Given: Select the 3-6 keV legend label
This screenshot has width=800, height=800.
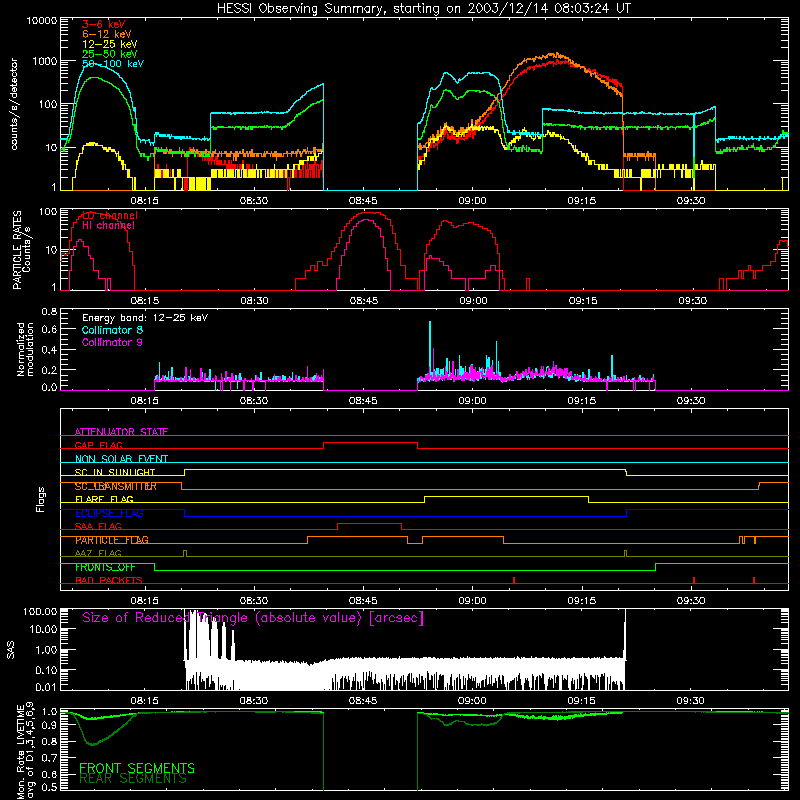Looking at the screenshot, I should tap(104, 24).
